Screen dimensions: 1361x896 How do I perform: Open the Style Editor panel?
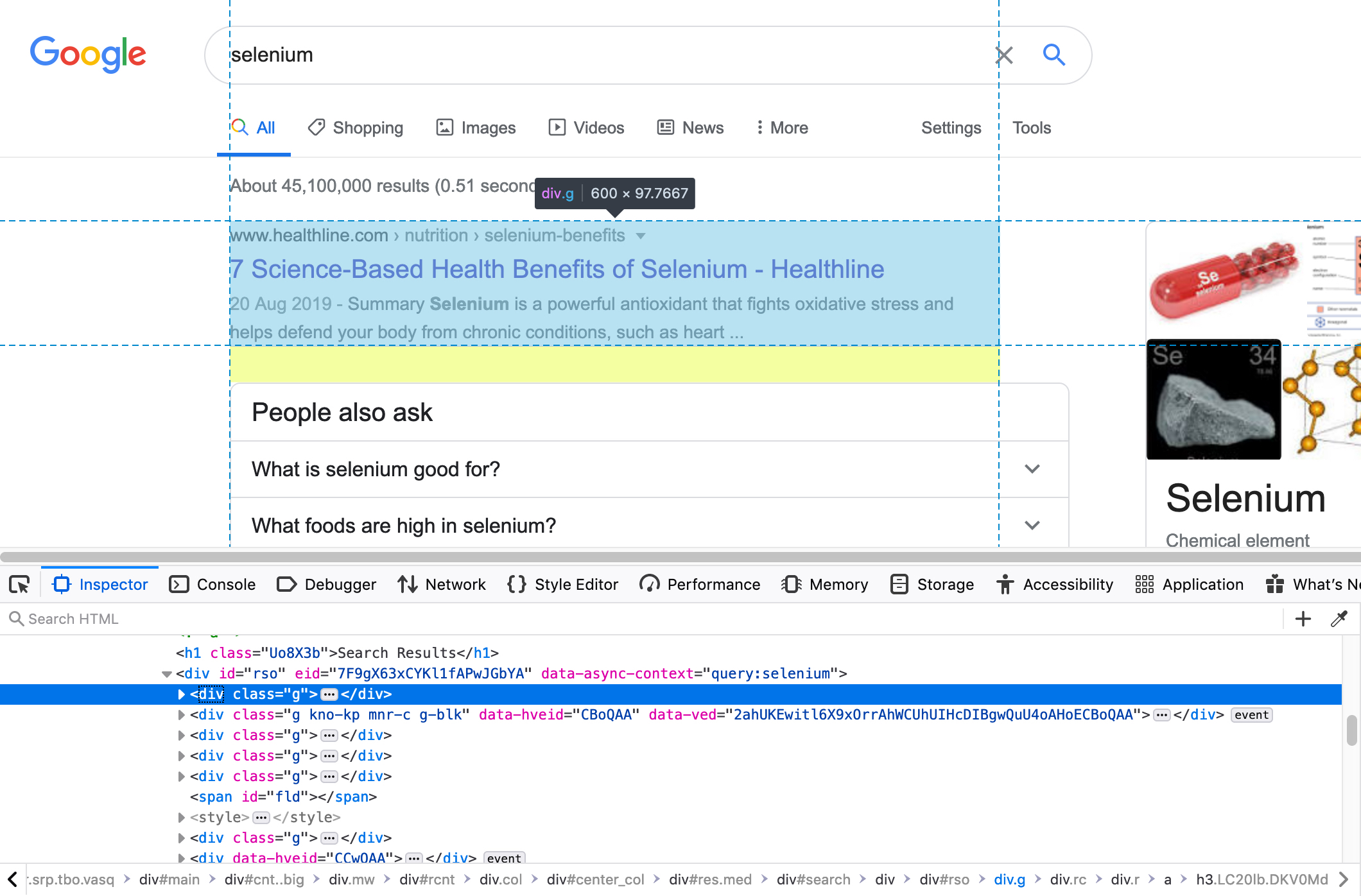[562, 585]
